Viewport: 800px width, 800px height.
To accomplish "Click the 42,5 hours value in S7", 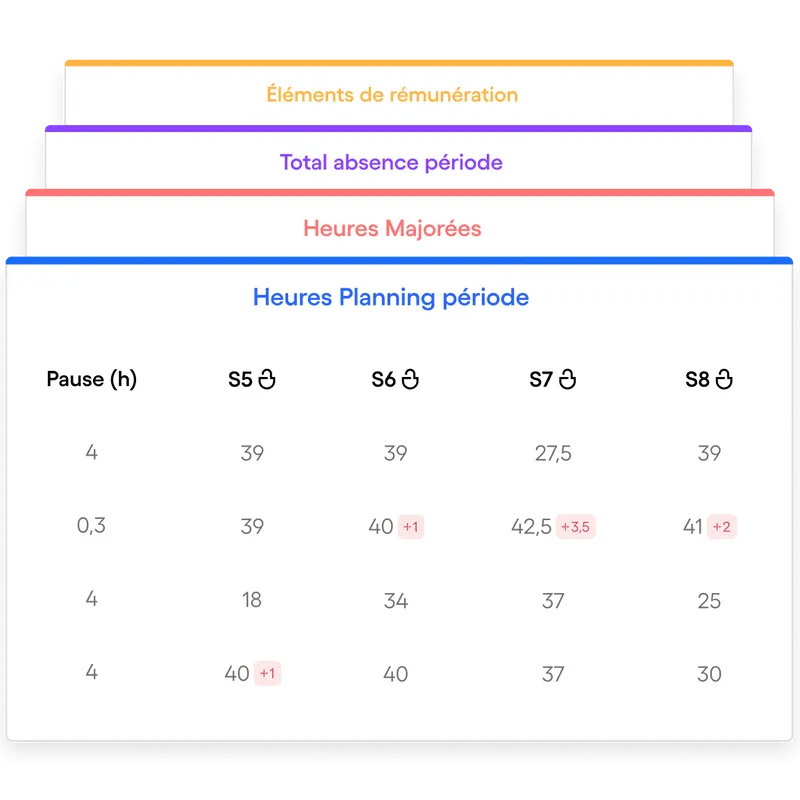I will coord(531,527).
